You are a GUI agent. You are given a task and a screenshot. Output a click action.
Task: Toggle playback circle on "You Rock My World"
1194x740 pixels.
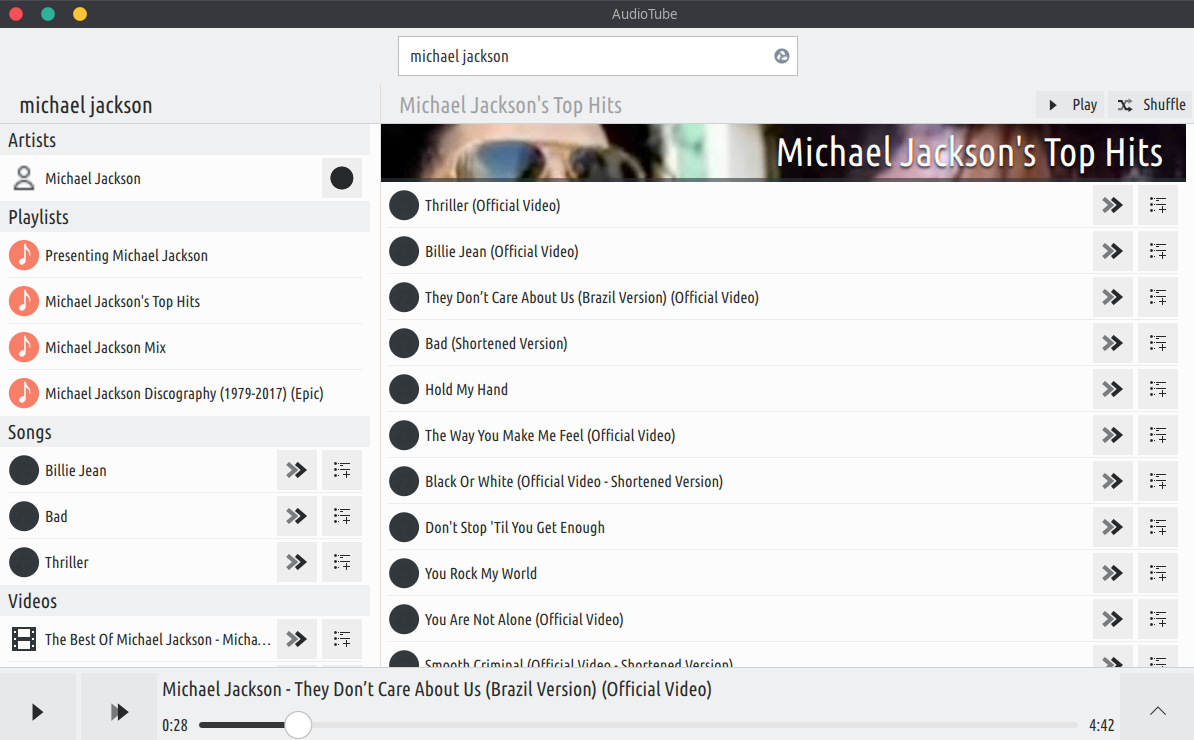pos(404,573)
